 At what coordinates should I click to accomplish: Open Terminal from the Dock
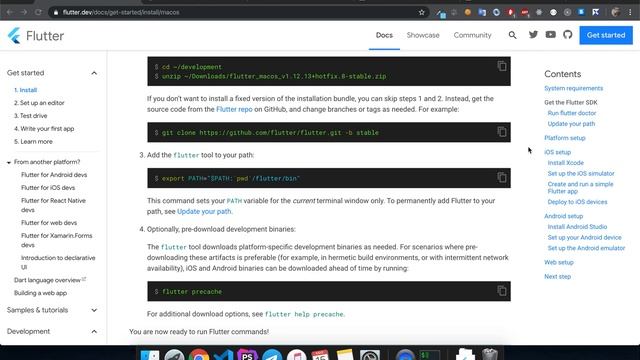tap(430, 355)
